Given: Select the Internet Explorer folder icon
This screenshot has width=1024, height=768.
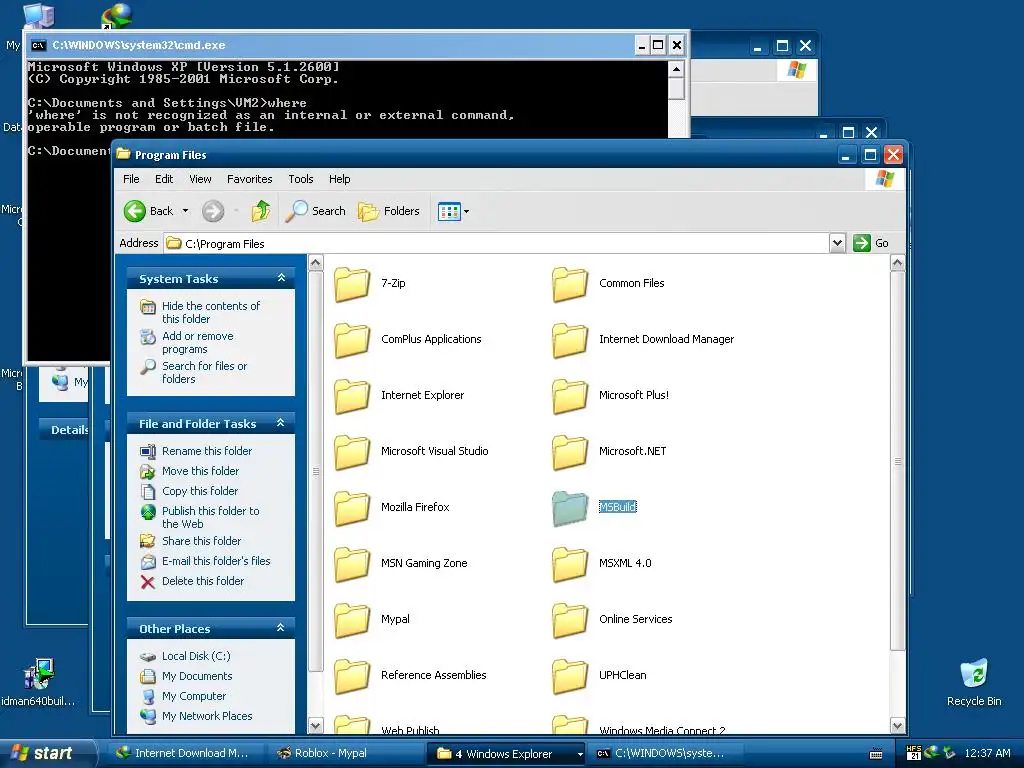Looking at the screenshot, I should 352,397.
